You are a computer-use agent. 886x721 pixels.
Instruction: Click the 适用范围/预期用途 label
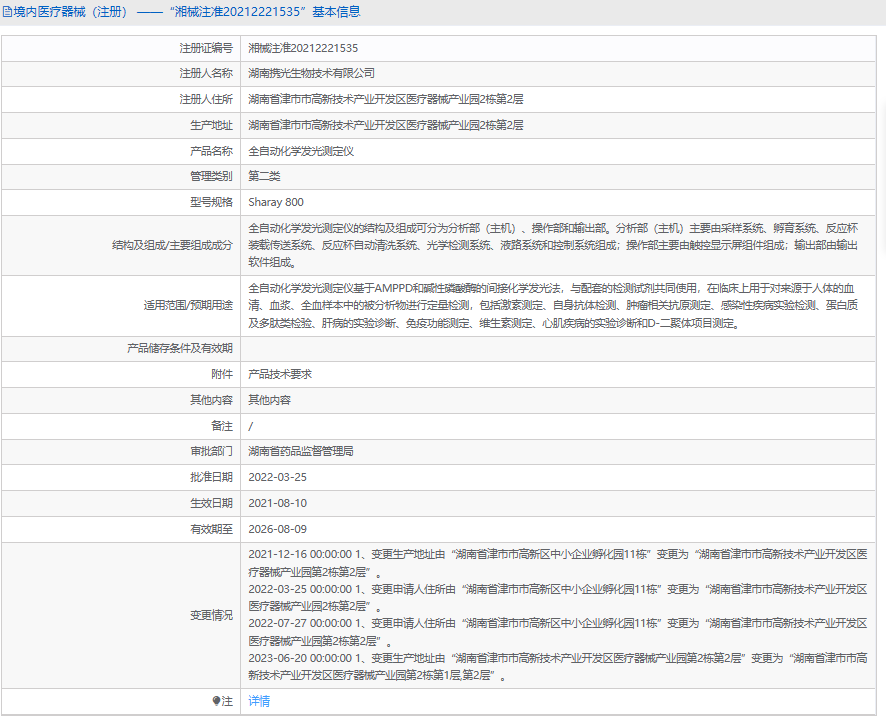pyautogui.click(x=188, y=306)
